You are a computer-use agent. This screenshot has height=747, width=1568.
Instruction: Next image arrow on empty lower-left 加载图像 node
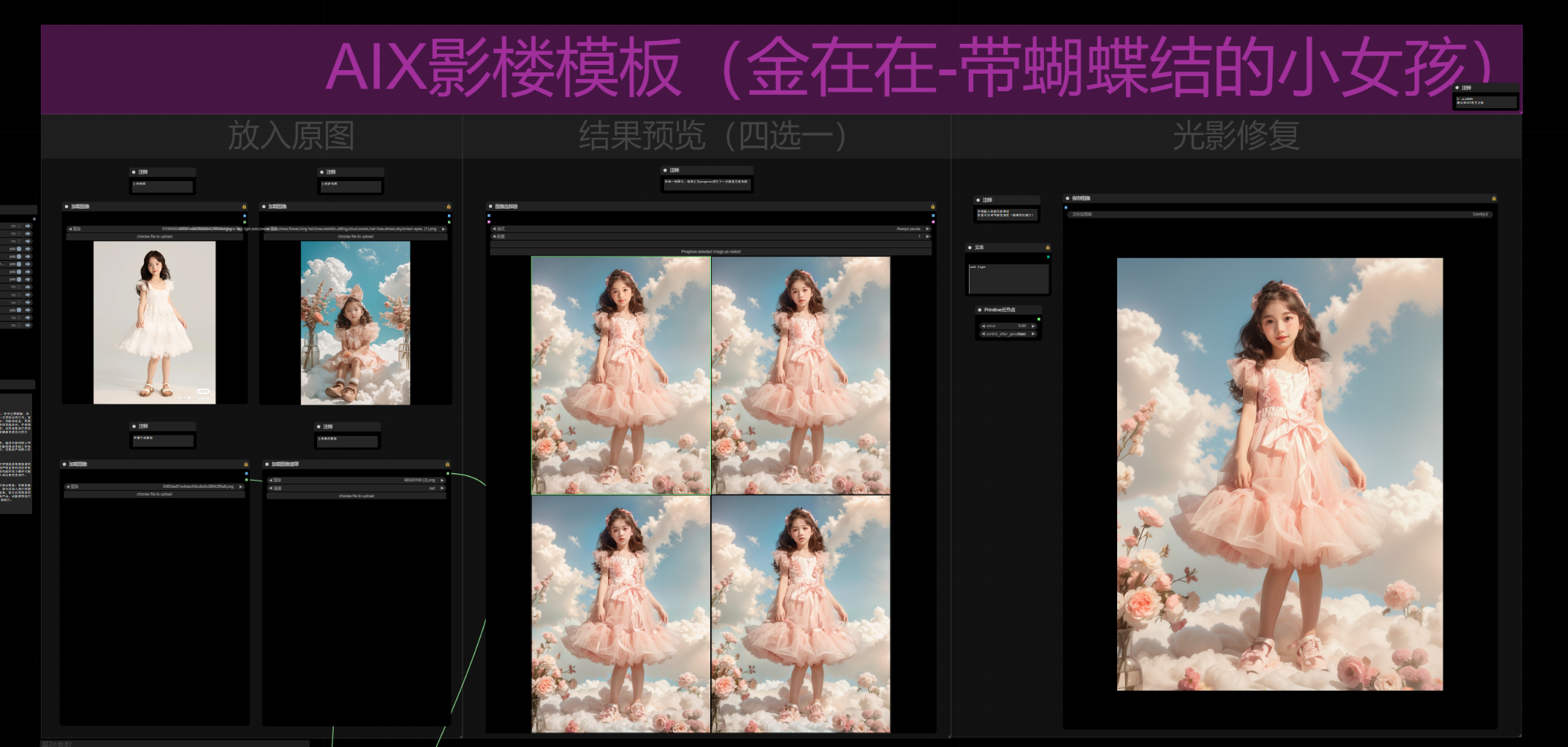240,486
